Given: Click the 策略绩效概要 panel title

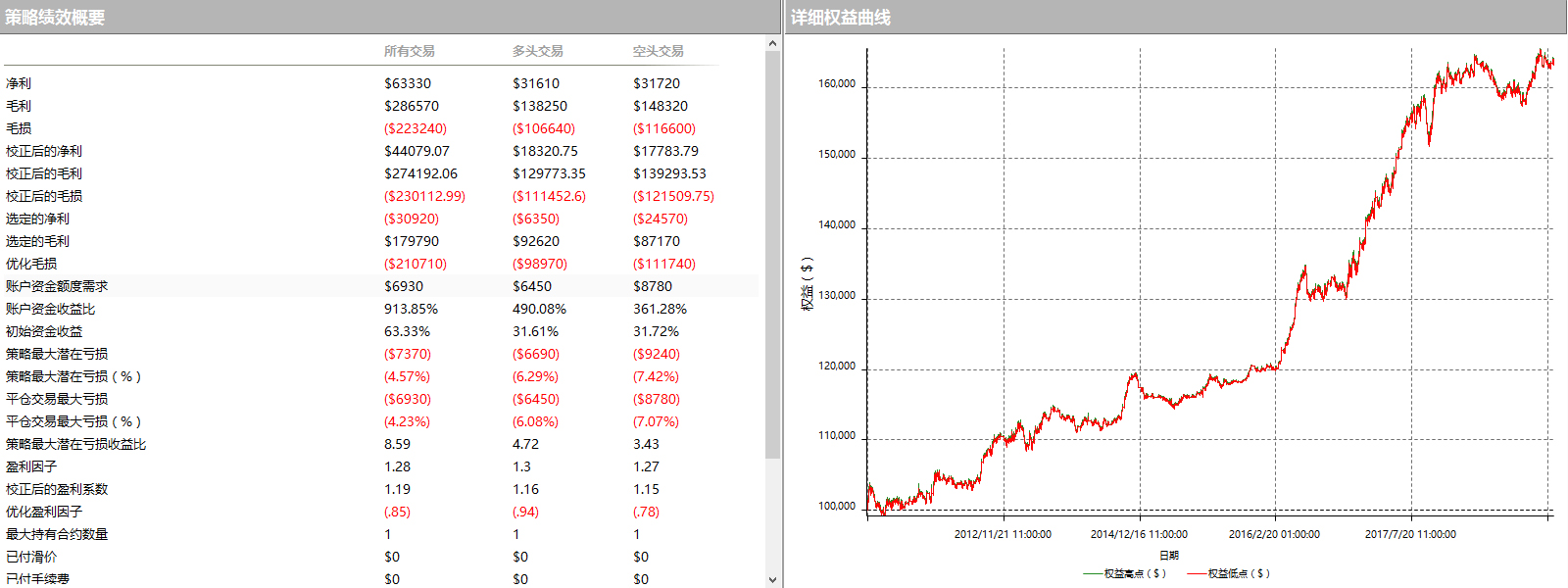Looking at the screenshot, I should click(x=55, y=18).
